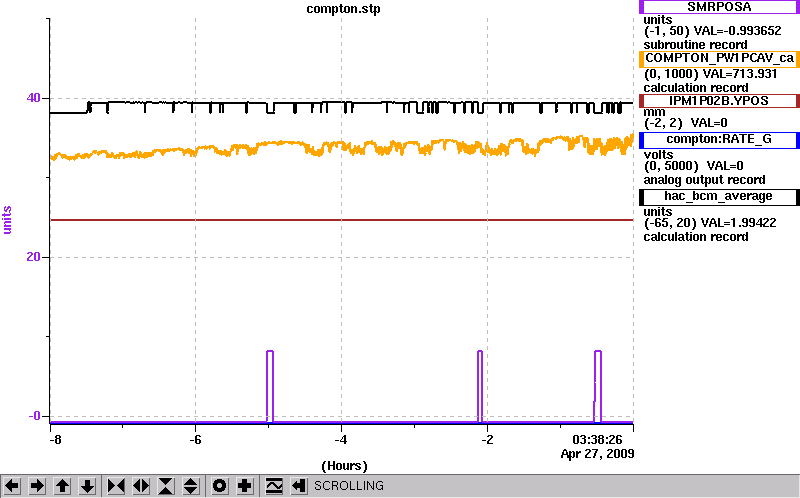Zoom out horizontally using the diamond-split icon
The height and width of the screenshot is (498, 800).
[x=141, y=486]
